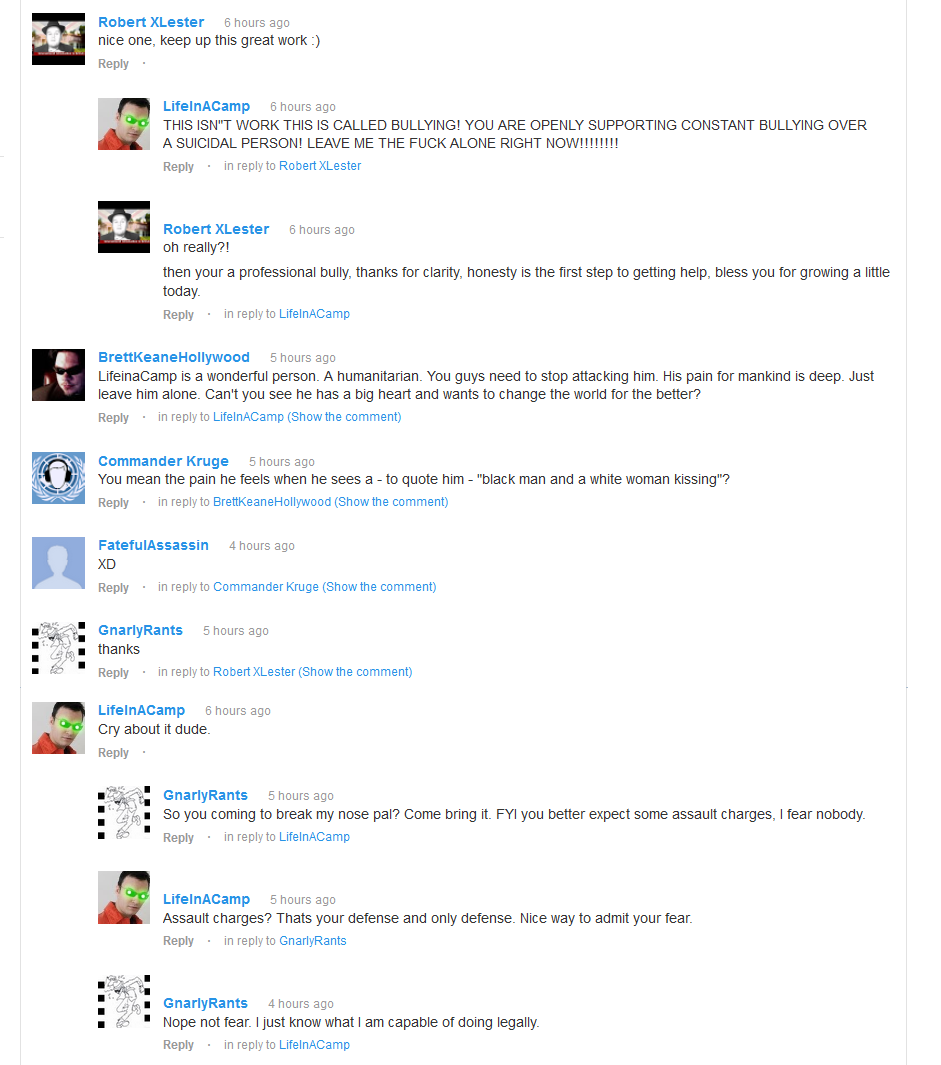Image resolution: width=941 pixels, height=1065 pixels.
Task: Click BrettKeaneHollywood's profile picture
Action: (58, 375)
